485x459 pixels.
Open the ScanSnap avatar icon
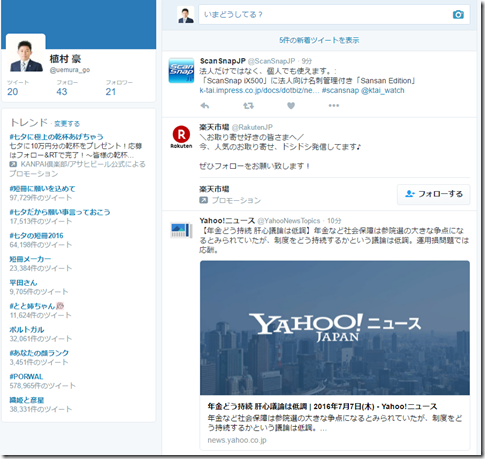[181, 70]
